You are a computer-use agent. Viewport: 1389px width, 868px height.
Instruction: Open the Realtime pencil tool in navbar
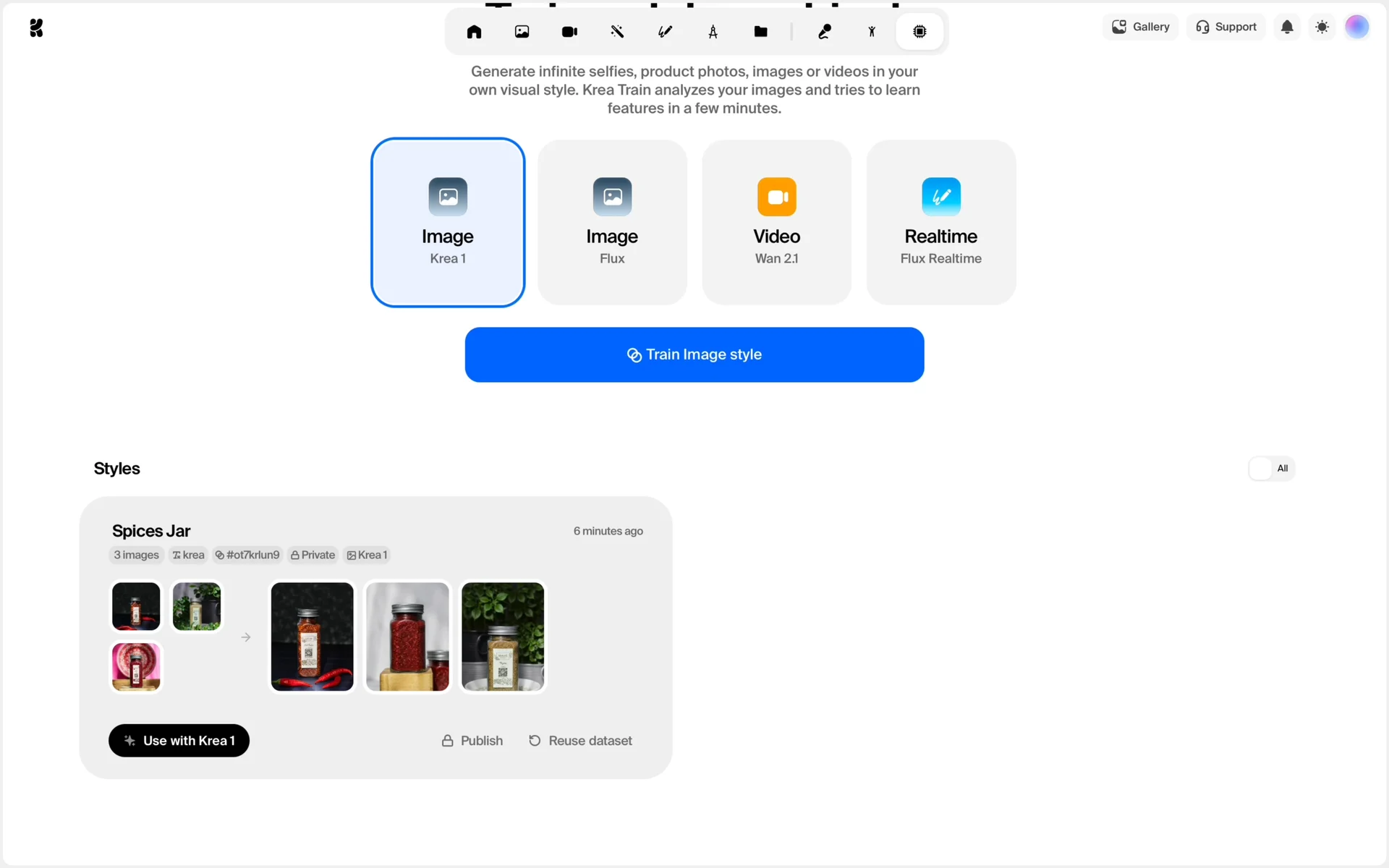pos(665,32)
